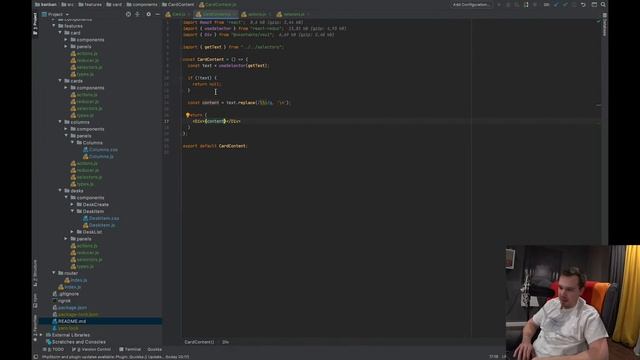Select package.json in project tree
Image resolution: width=640 pixels, height=360 pixels.
pos(69,308)
